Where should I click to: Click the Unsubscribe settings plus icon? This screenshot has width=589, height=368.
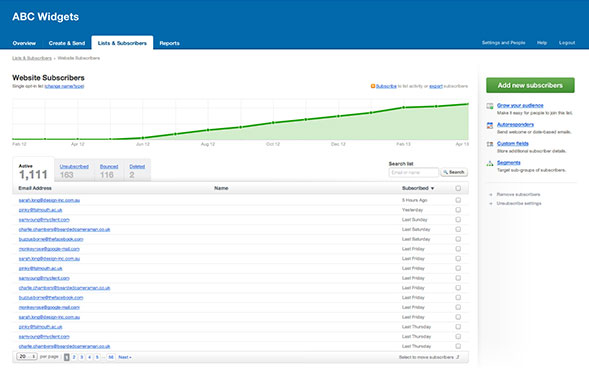[x=491, y=204]
